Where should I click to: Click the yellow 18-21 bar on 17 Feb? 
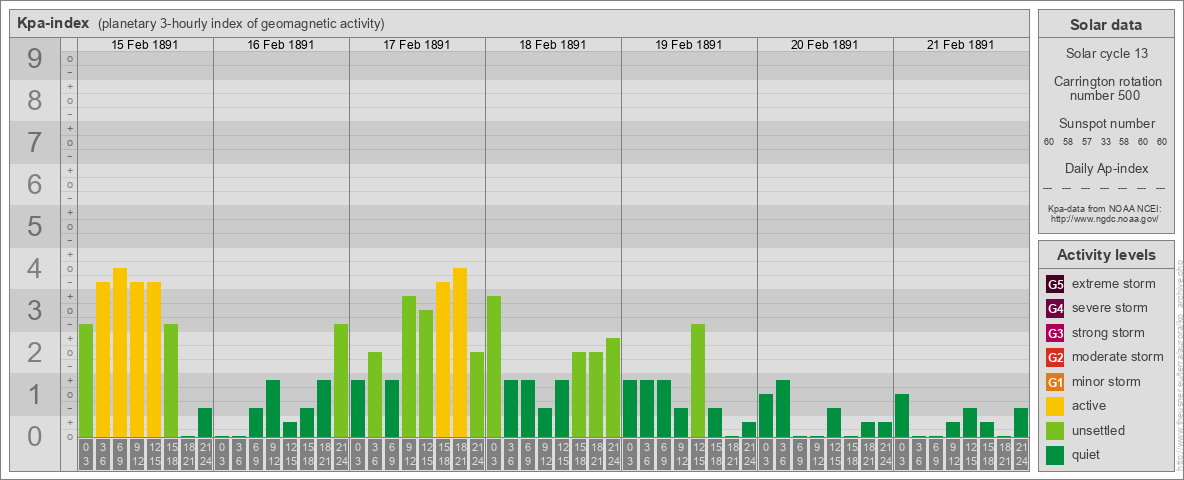tap(460, 352)
